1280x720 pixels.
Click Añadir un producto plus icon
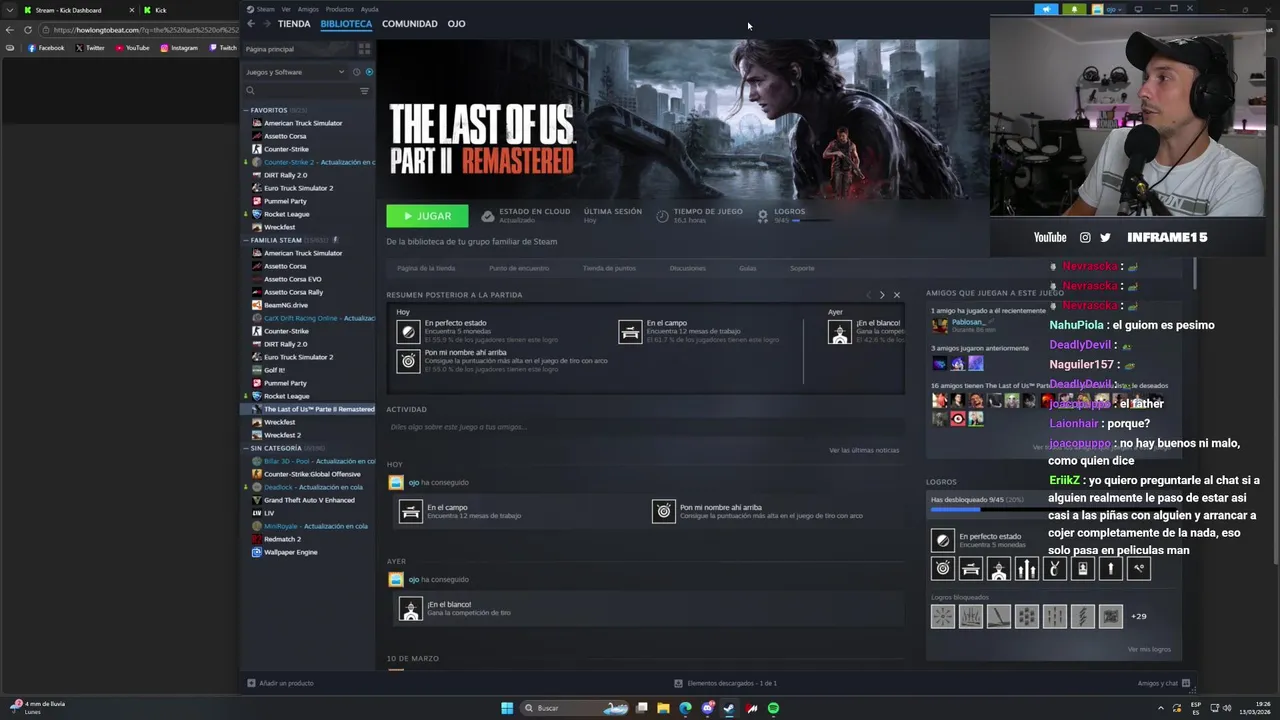pyautogui.click(x=251, y=683)
